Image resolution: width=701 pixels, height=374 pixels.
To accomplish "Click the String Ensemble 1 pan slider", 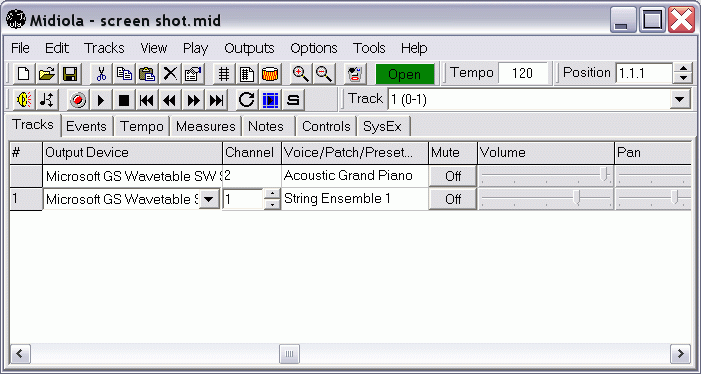I will tap(654, 199).
